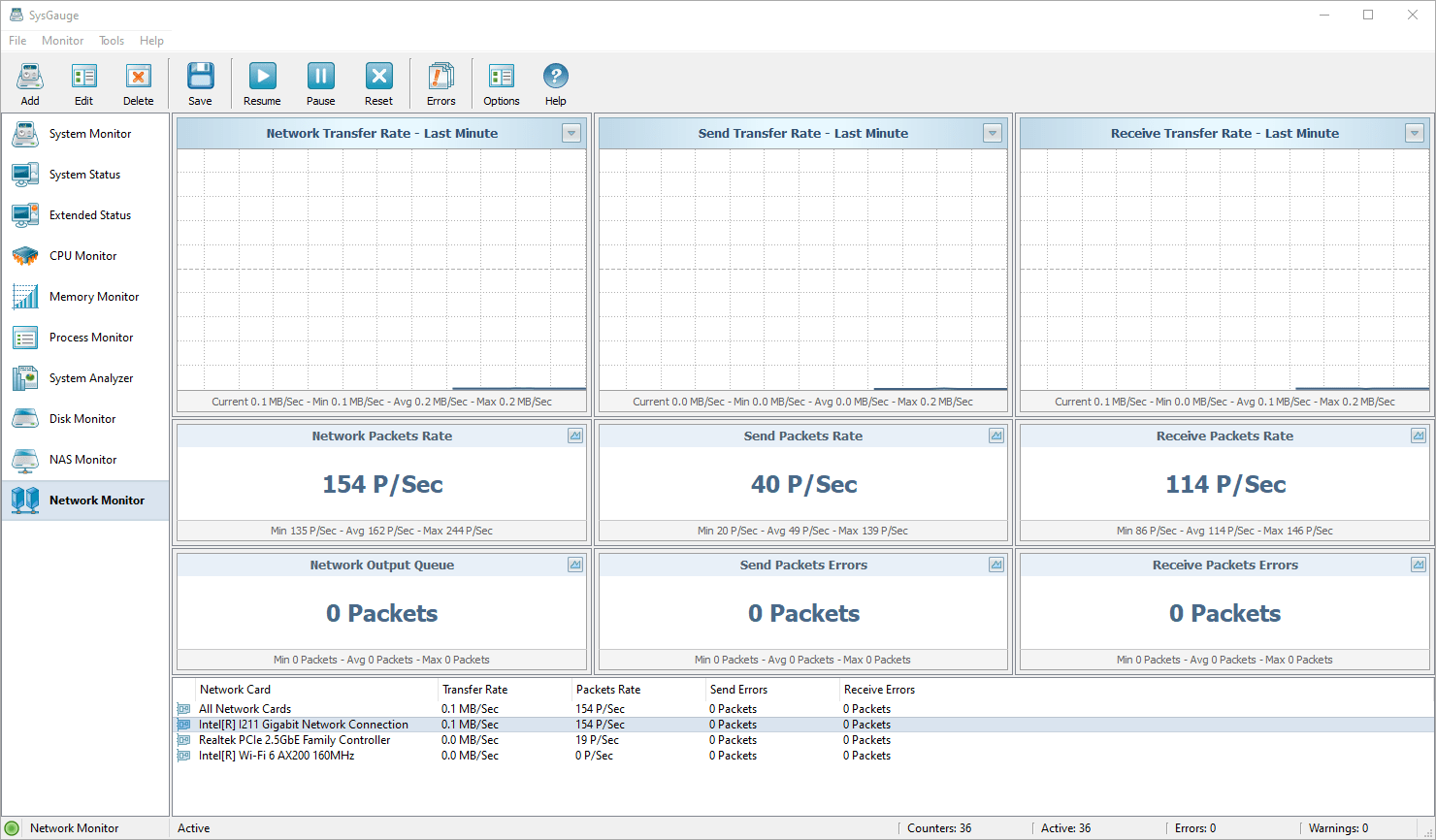Toggle chart view for Receive Packets Rate

click(1419, 436)
